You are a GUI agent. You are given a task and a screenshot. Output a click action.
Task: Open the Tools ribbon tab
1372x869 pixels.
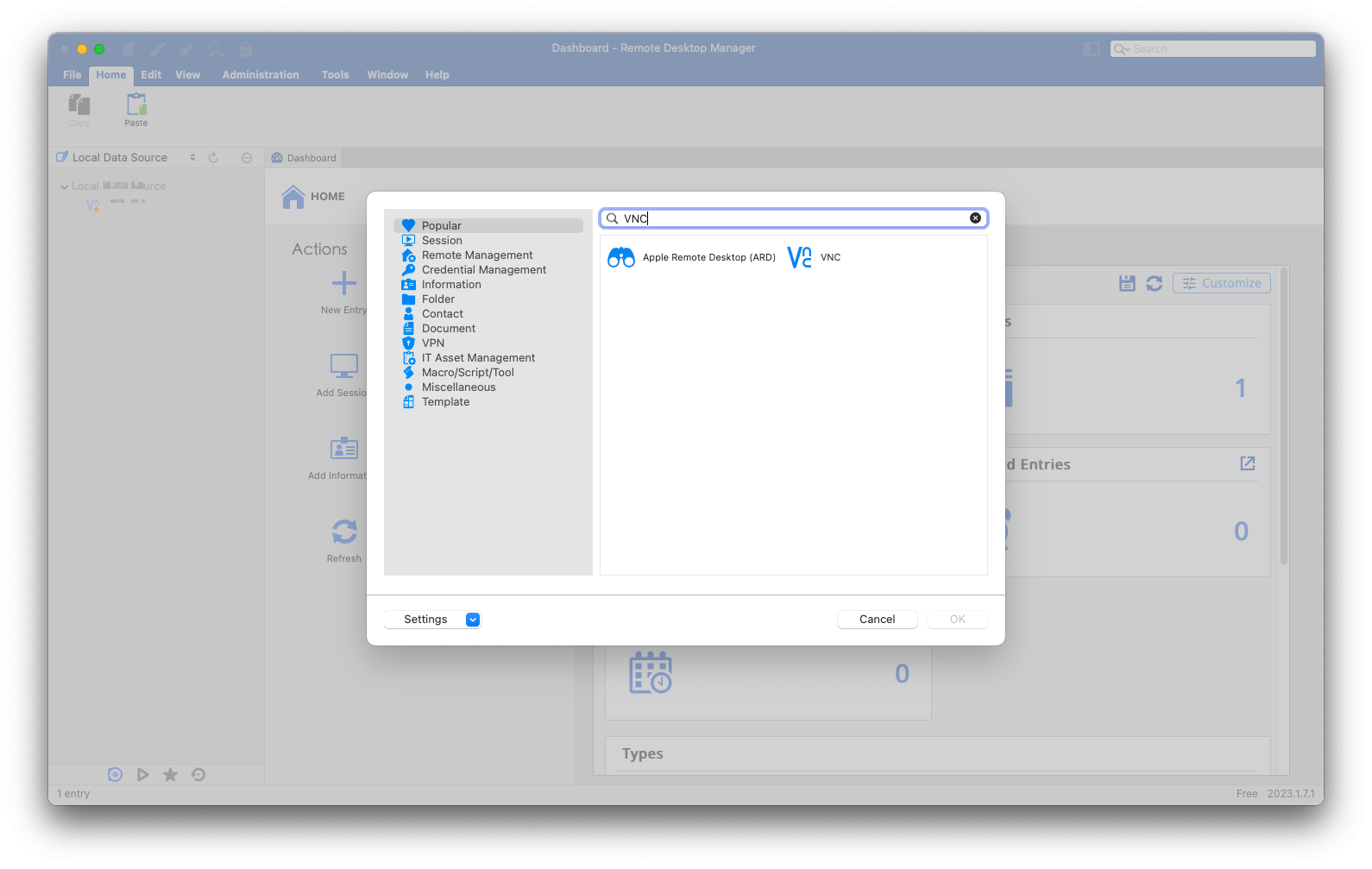[x=336, y=75]
